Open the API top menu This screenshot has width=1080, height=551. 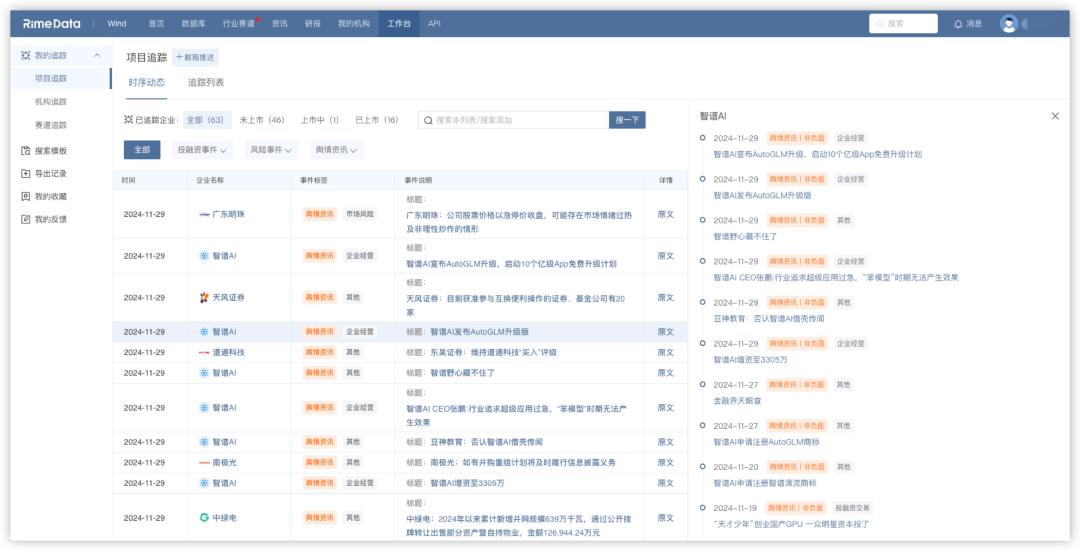pos(434,23)
